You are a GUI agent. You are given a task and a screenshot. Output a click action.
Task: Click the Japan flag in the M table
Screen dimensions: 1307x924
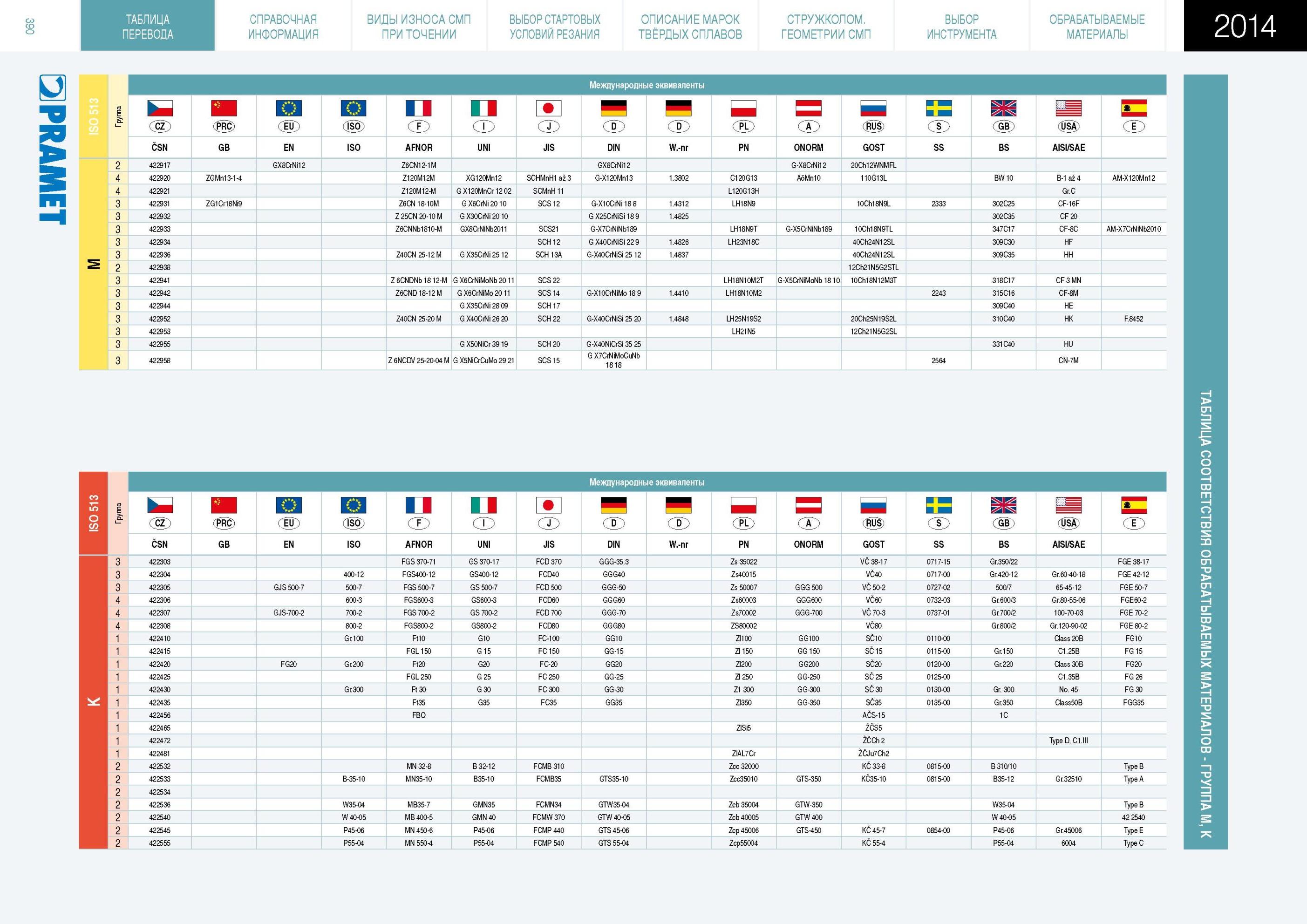coord(549,108)
